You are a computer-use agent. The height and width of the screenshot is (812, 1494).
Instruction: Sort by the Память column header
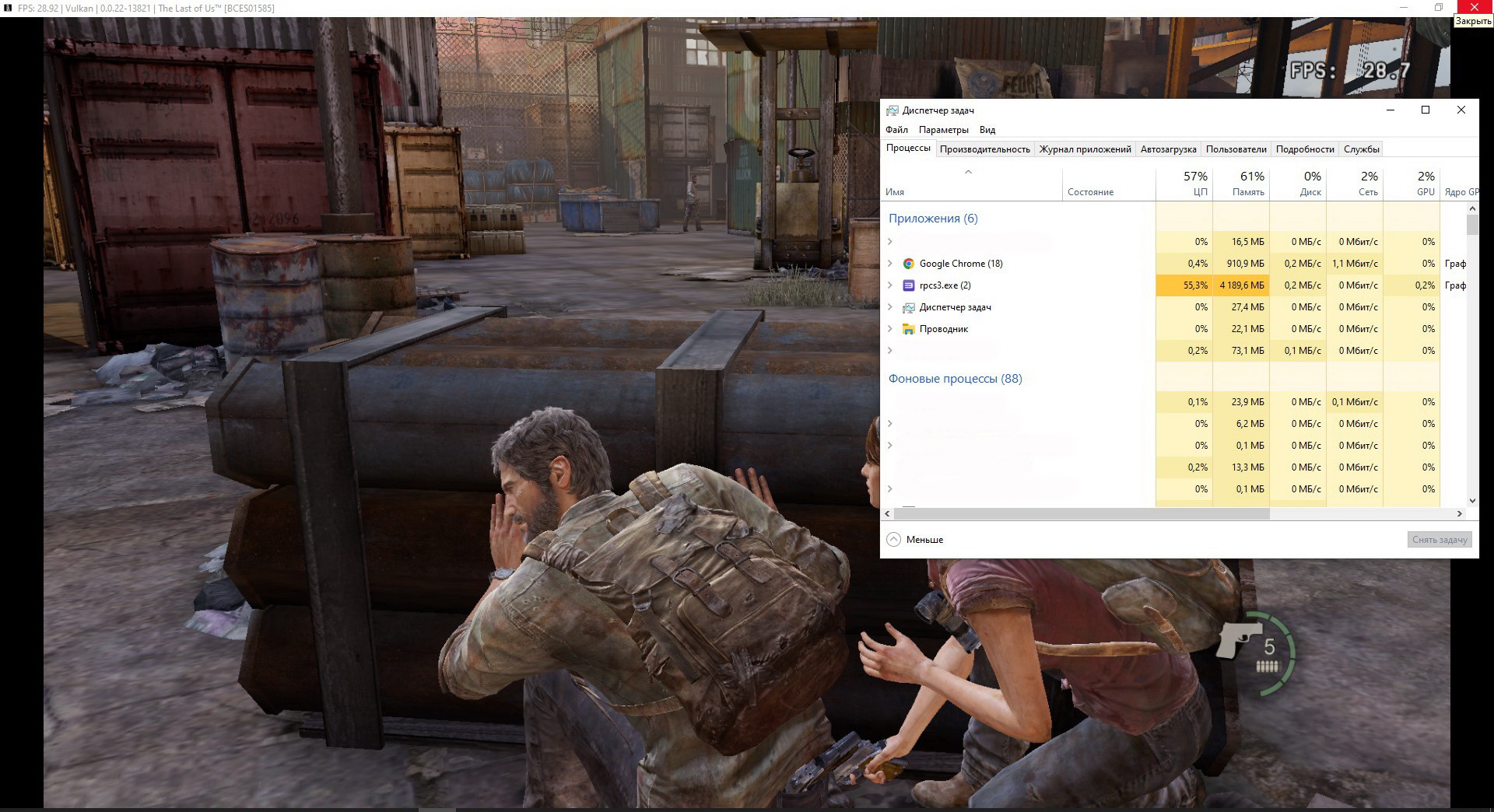[x=1240, y=184]
